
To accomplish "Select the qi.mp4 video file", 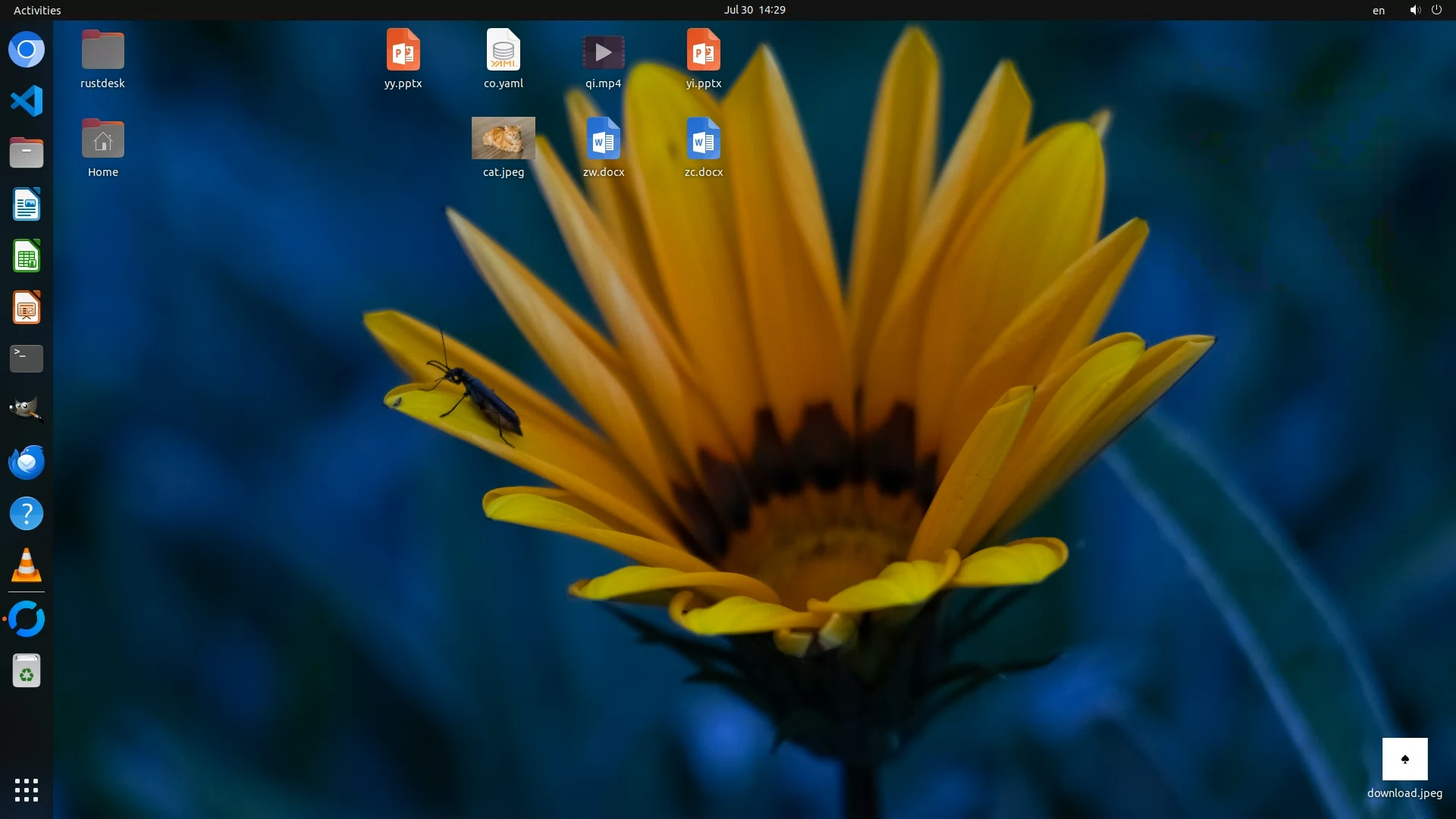I will click(603, 52).
